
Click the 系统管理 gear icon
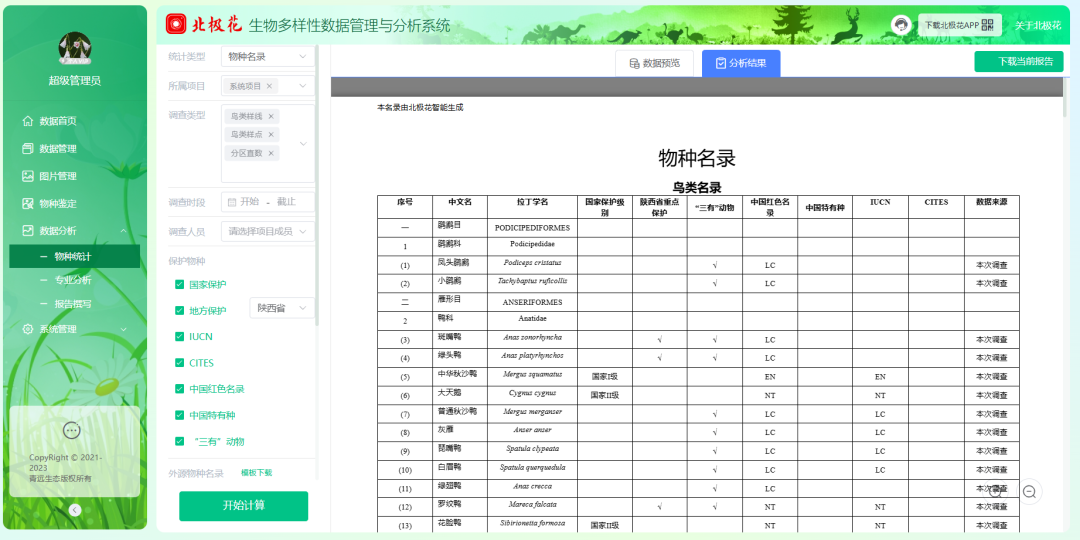click(28, 329)
